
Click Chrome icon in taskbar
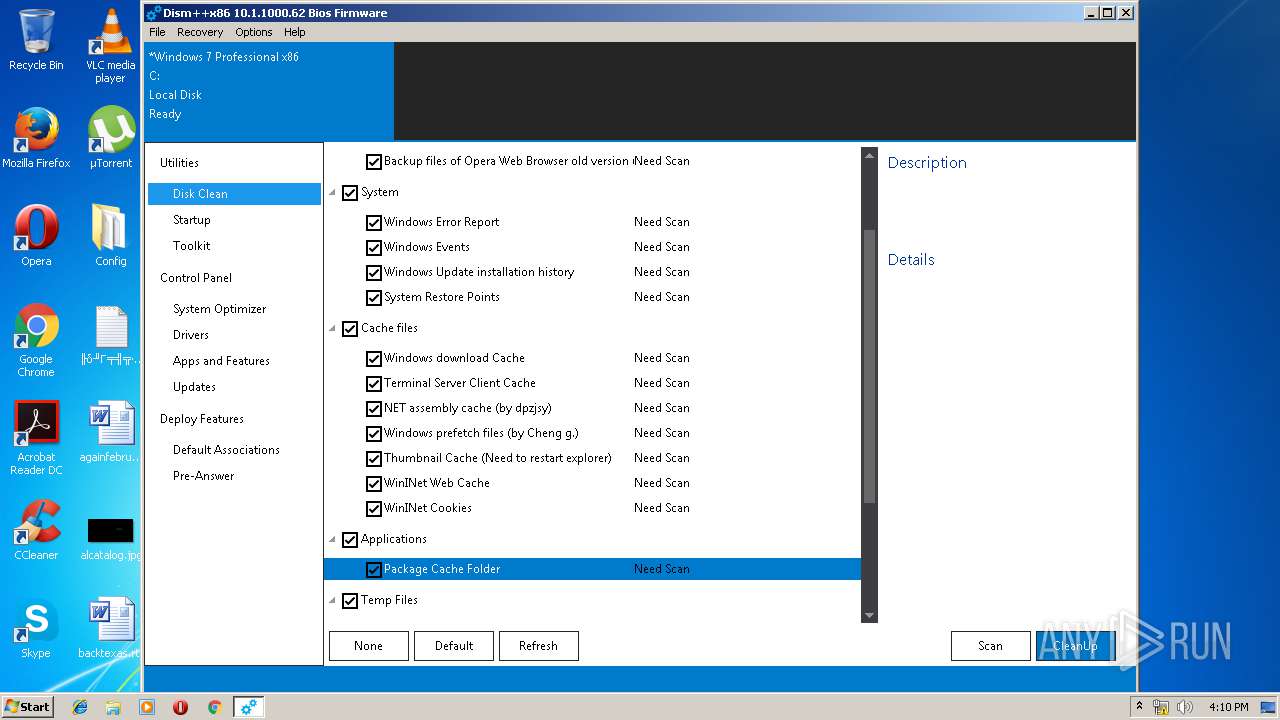[x=214, y=707]
